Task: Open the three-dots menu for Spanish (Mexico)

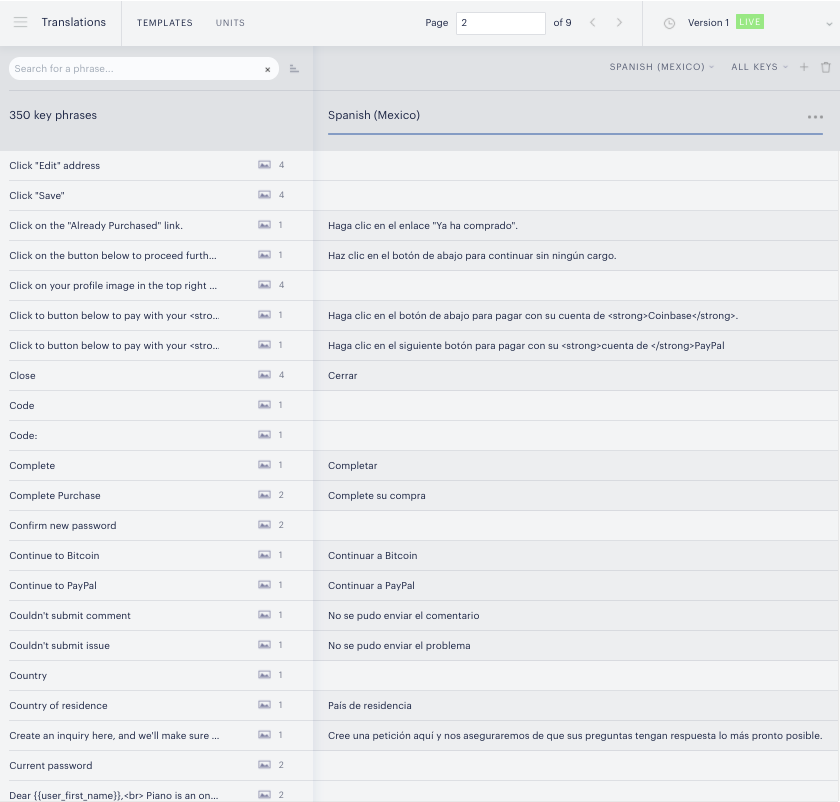Action: 815,117
